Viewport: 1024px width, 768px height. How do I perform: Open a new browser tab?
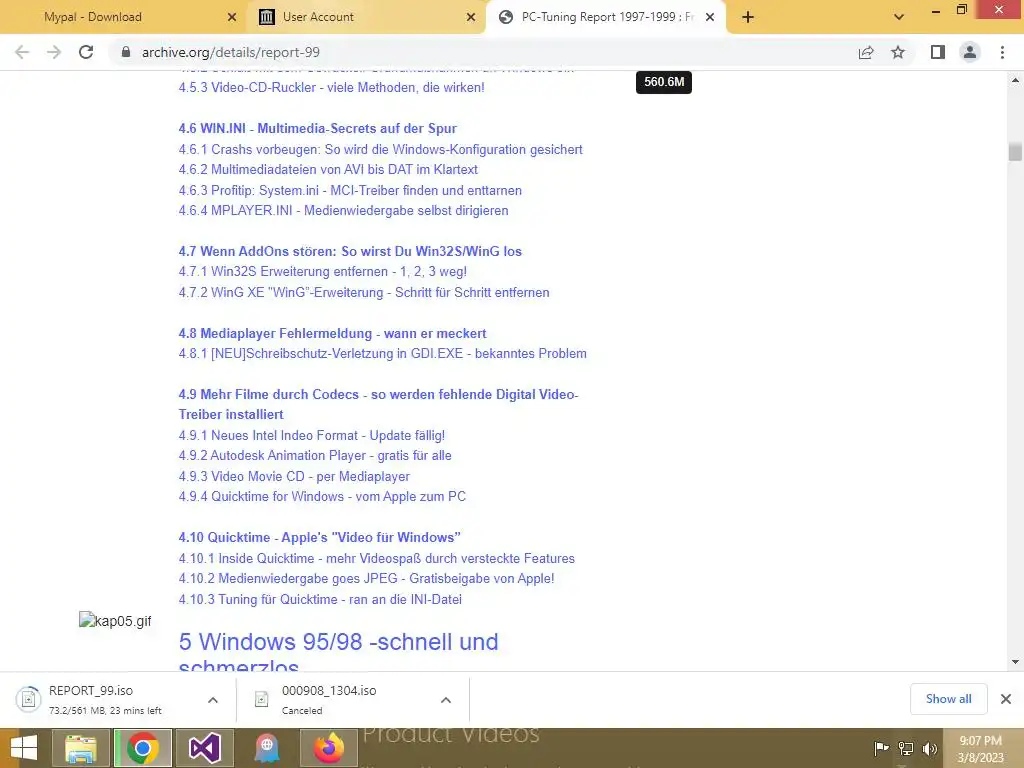pos(748,17)
